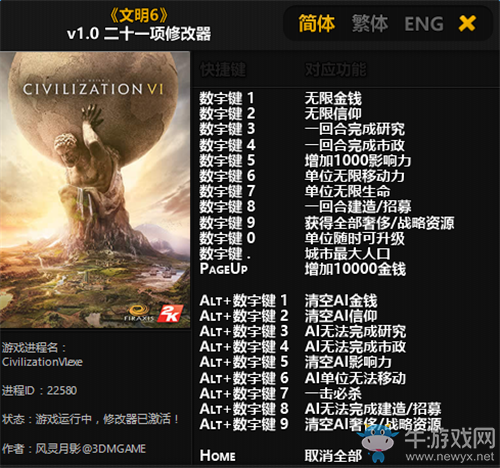Click the 《文明6》 title text
Screen dimensions: 500x468
[x=139, y=15]
